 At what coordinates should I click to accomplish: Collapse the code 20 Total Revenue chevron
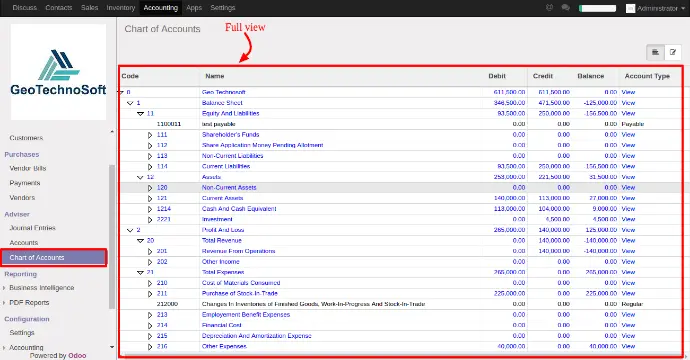[140, 241]
